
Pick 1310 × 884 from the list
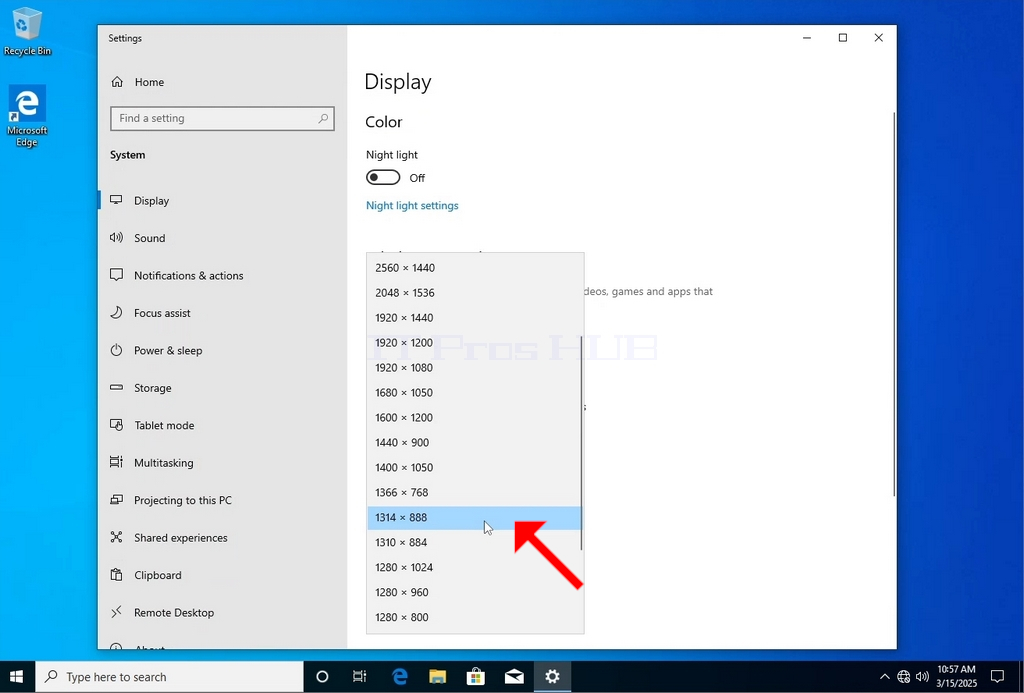[x=474, y=542]
